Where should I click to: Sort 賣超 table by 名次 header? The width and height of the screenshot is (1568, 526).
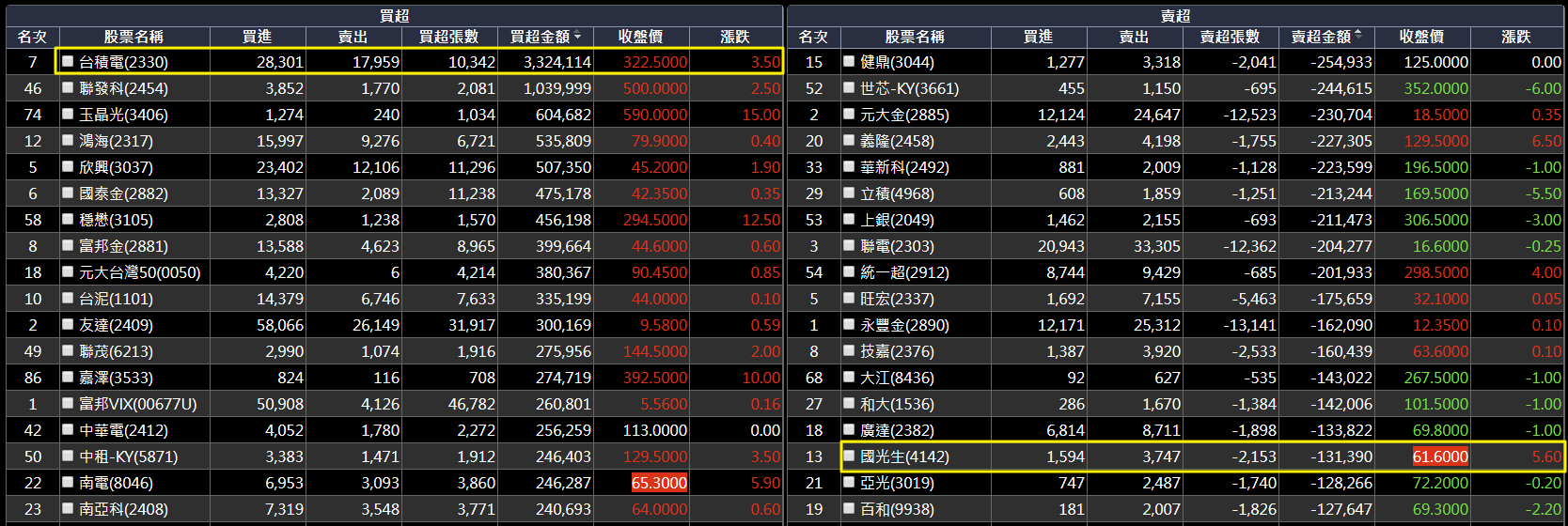[813, 37]
